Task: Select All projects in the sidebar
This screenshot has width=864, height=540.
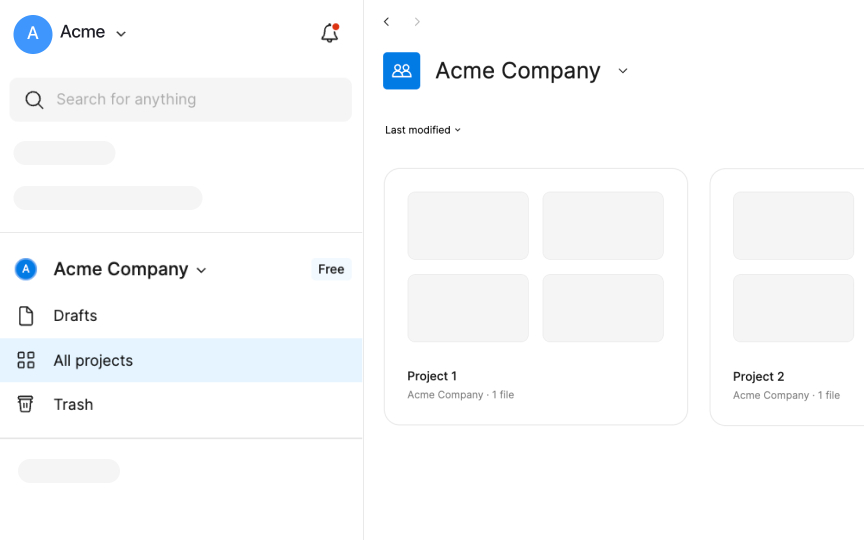Action: point(181,360)
